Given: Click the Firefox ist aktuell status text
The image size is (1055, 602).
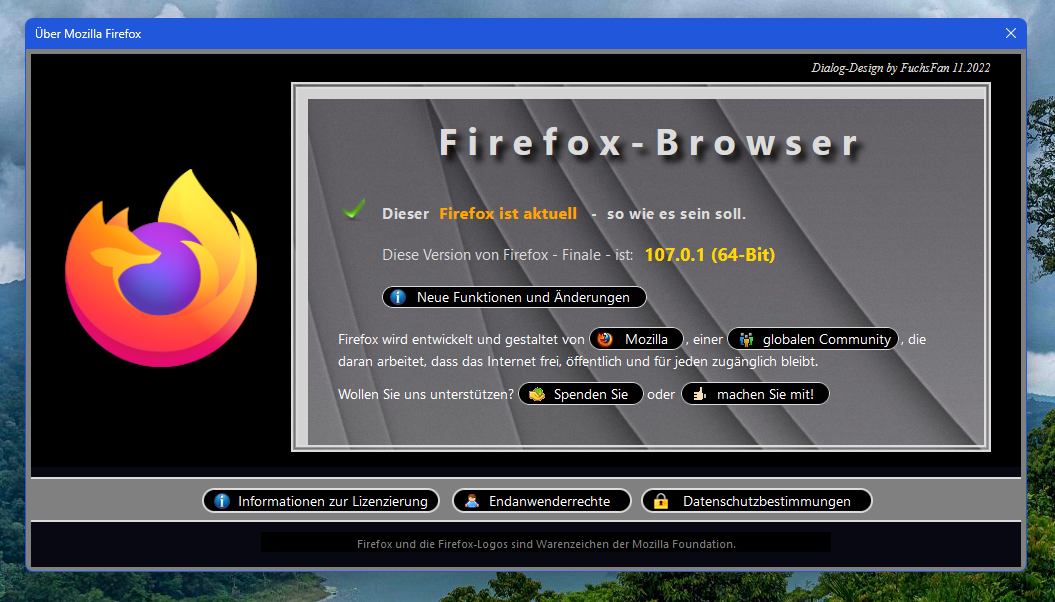Looking at the screenshot, I should 508,214.
